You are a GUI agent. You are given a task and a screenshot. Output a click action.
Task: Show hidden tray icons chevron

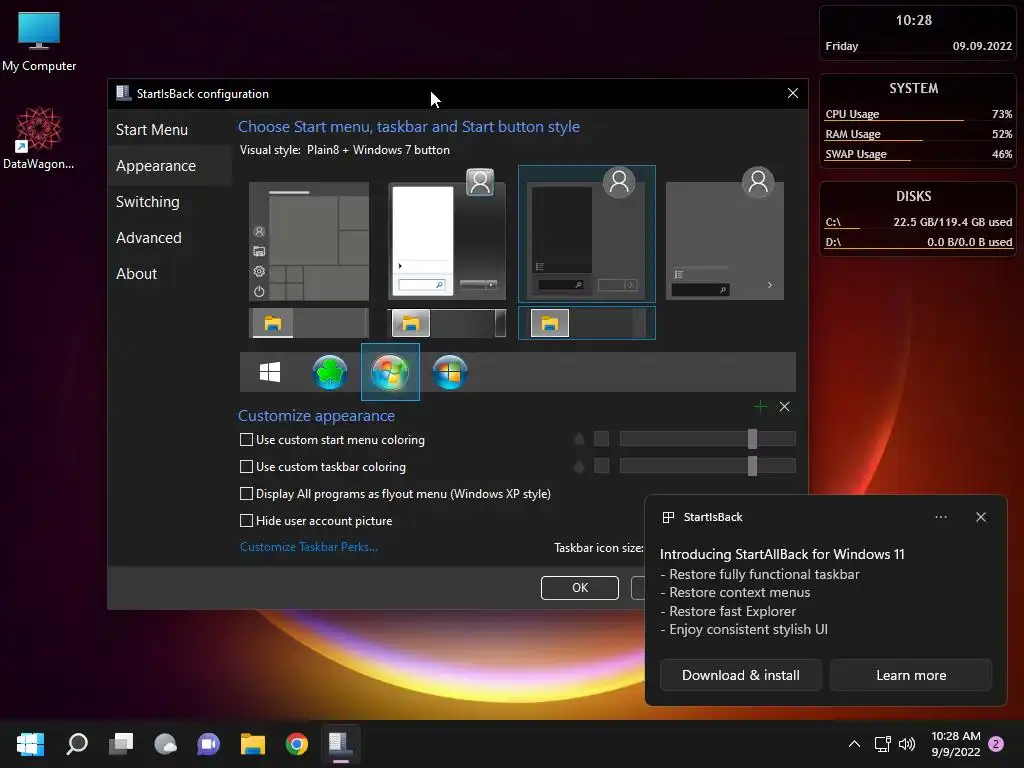854,744
